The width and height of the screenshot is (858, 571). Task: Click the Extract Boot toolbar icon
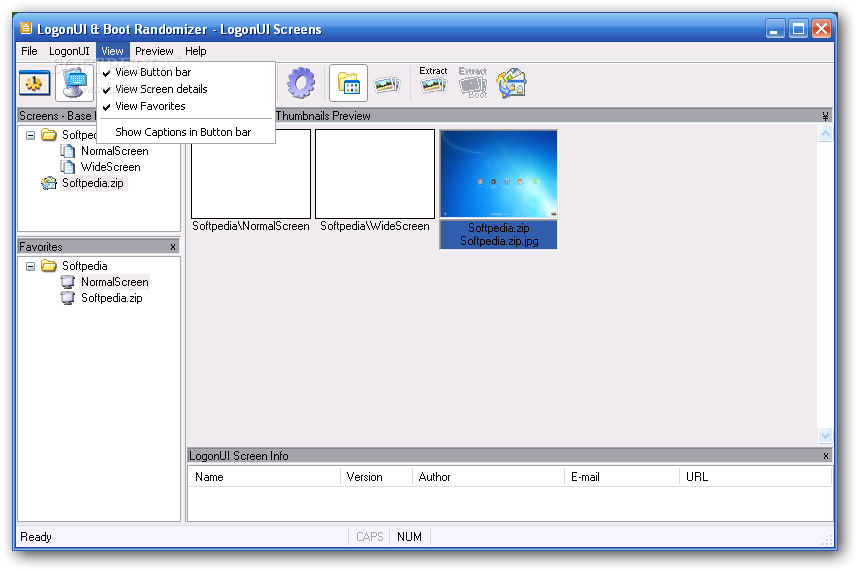coord(473,83)
